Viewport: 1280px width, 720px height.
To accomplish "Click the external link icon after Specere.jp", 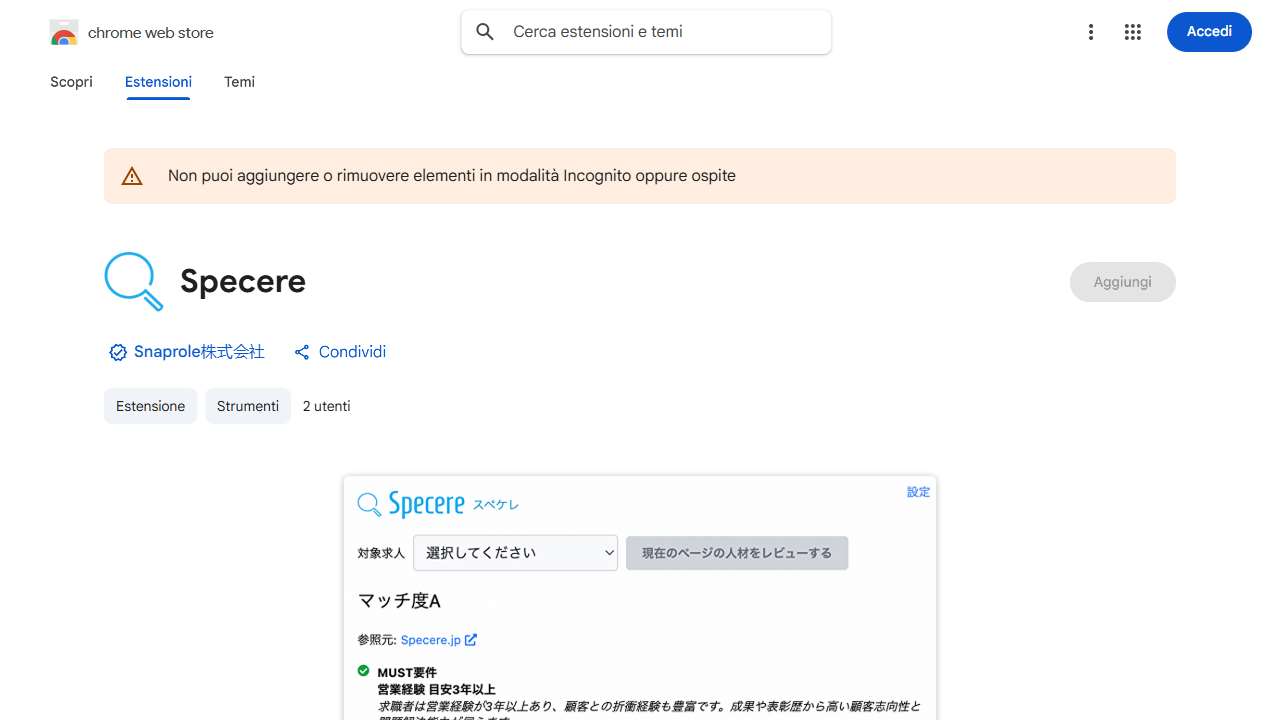I will coord(471,640).
